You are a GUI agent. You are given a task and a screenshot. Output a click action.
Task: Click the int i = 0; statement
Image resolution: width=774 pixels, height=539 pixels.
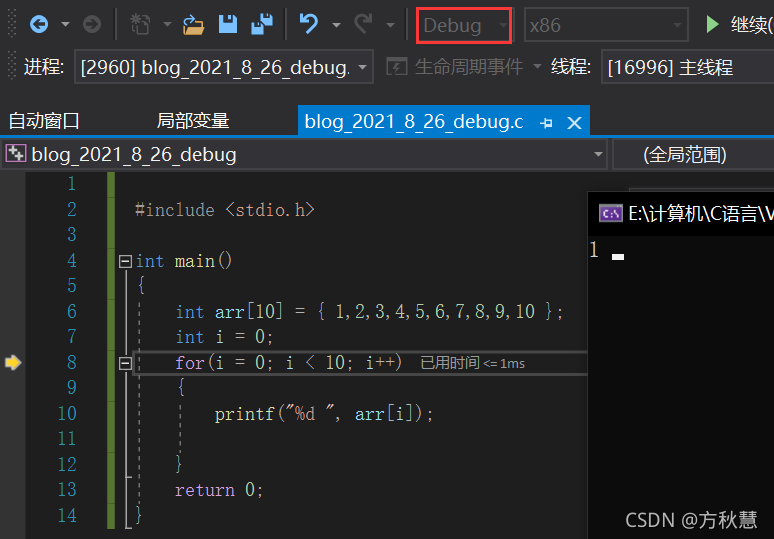click(x=224, y=337)
